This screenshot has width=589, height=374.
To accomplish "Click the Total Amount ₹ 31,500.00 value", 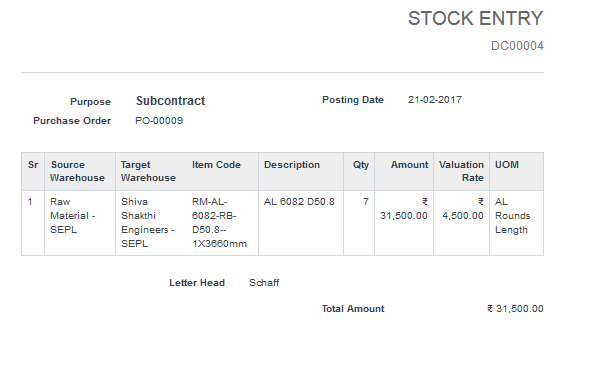I will coord(515,309).
